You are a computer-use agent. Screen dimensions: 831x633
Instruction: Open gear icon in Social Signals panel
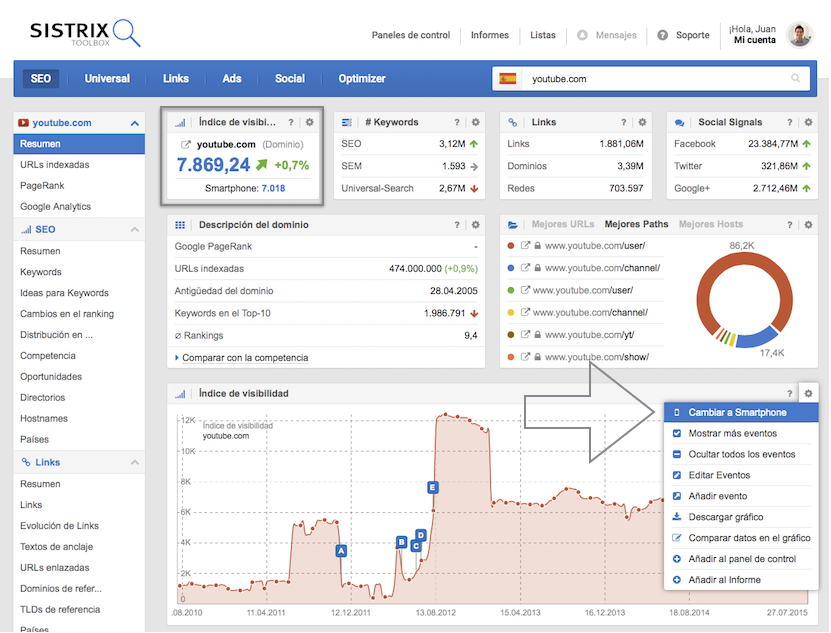click(808, 122)
